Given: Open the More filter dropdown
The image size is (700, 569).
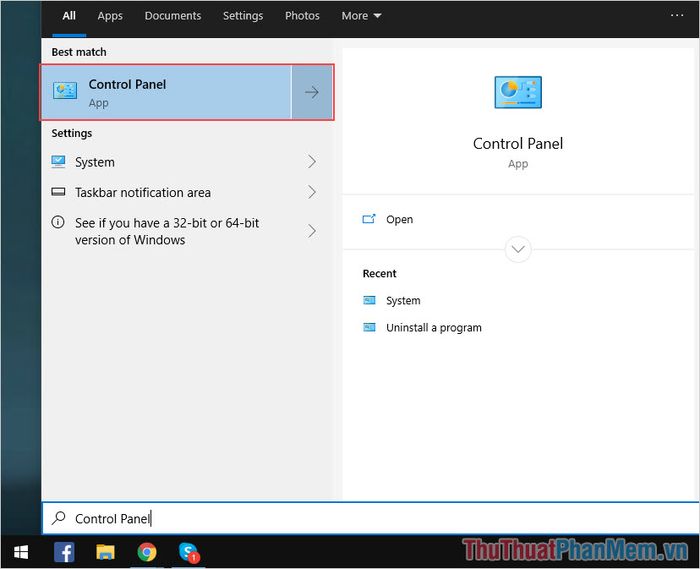Looking at the screenshot, I should coord(361,16).
